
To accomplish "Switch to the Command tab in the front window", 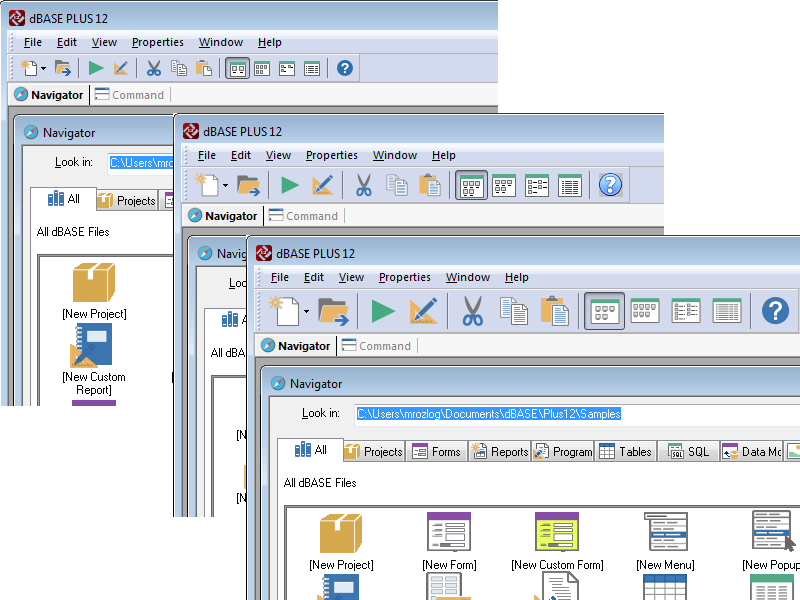I will click(x=376, y=346).
